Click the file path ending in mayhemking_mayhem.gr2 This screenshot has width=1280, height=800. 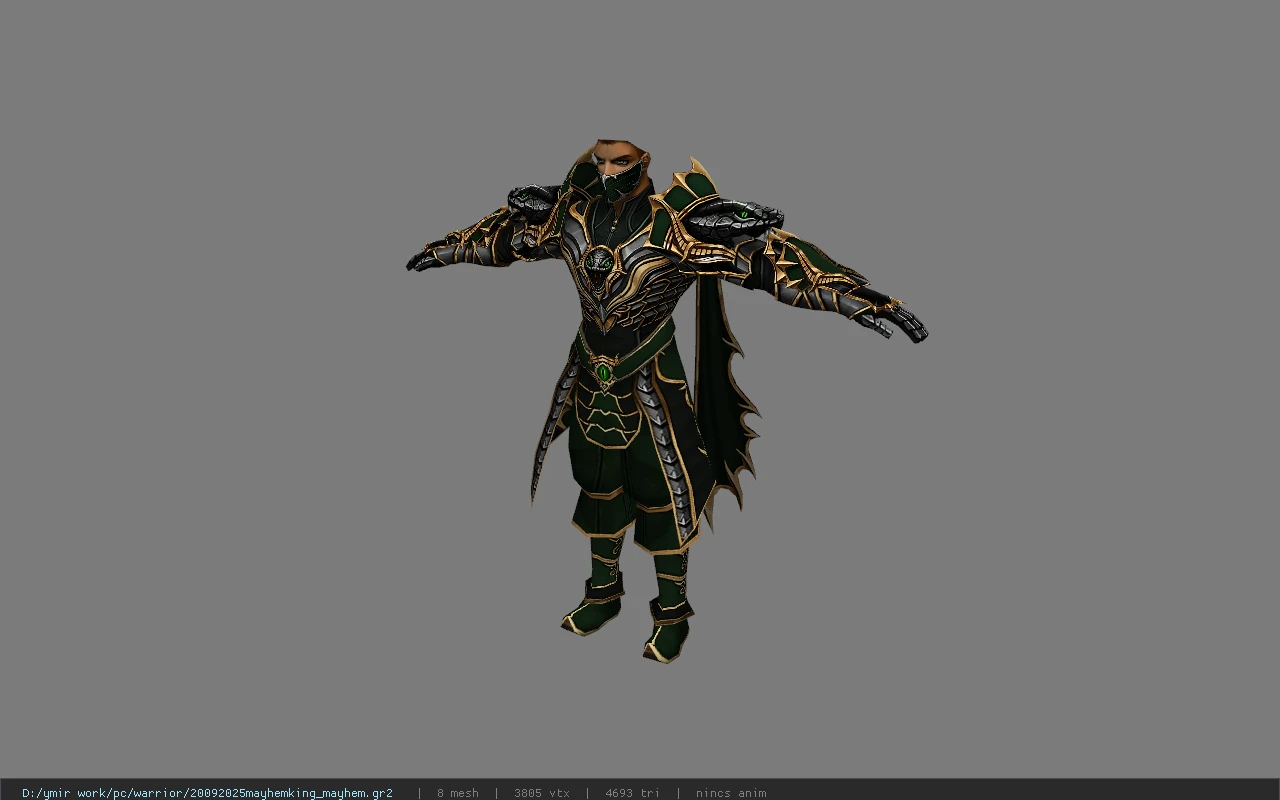pos(207,793)
